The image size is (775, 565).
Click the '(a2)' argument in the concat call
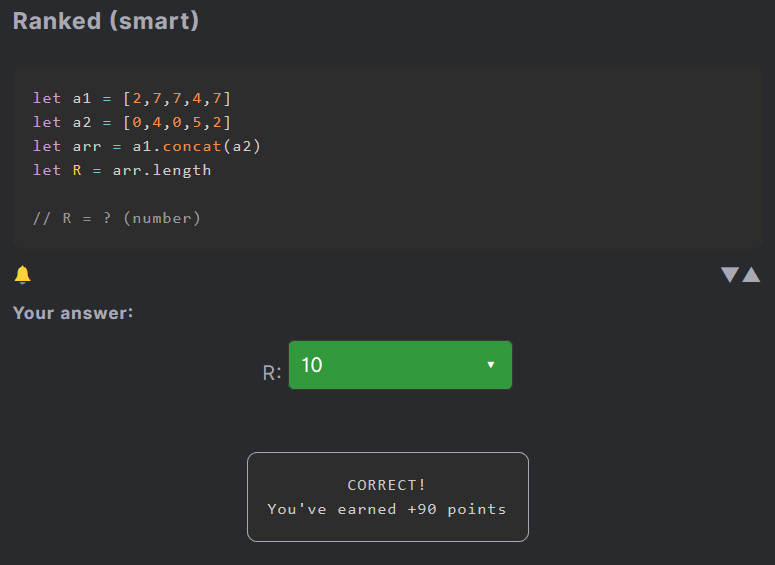242,146
